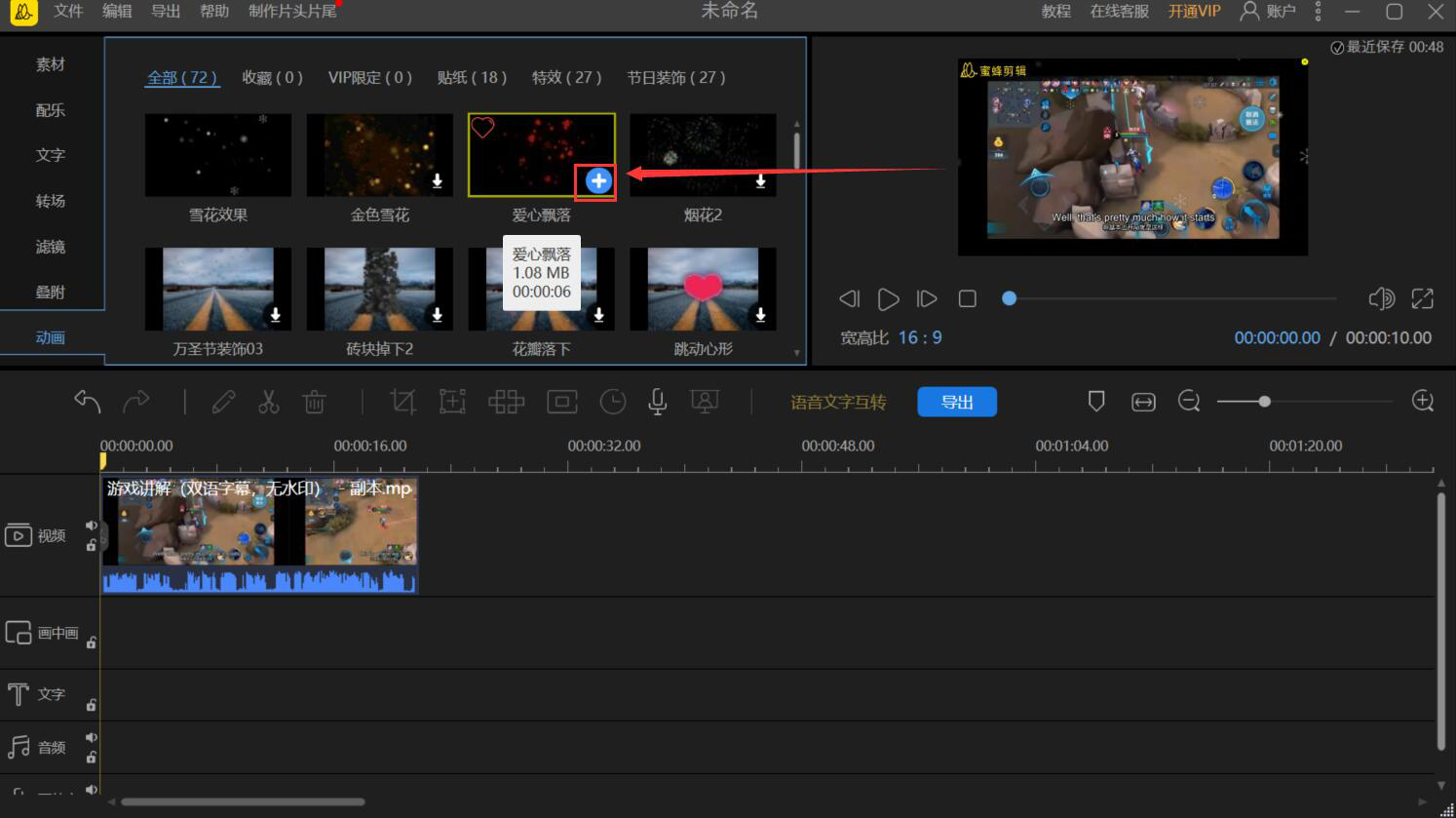This screenshot has width=1456, height=818.
Task: Click the fit-timeline-to-width icon
Action: tap(1143, 402)
